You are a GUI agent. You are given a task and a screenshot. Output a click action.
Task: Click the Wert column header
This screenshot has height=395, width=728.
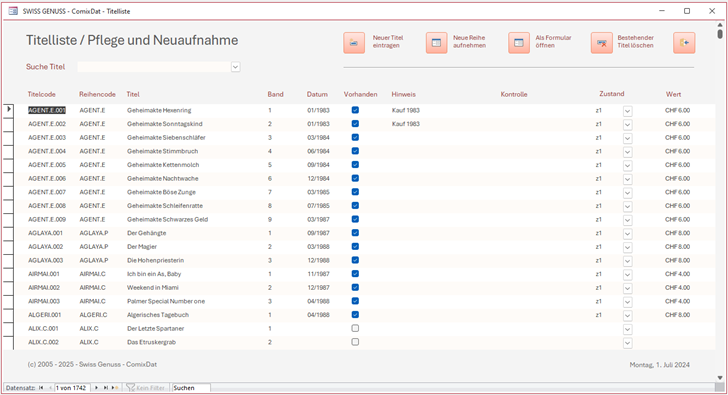[673, 94]
